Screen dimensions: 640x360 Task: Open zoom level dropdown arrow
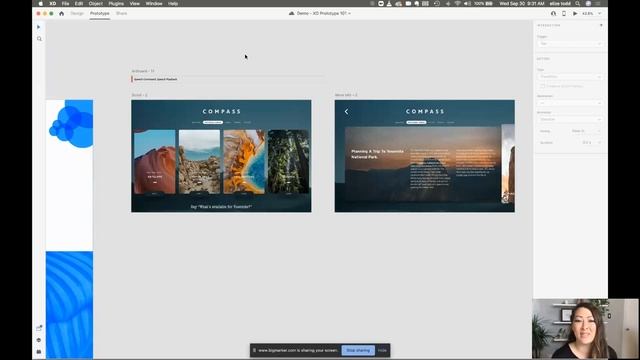[600, 13]
